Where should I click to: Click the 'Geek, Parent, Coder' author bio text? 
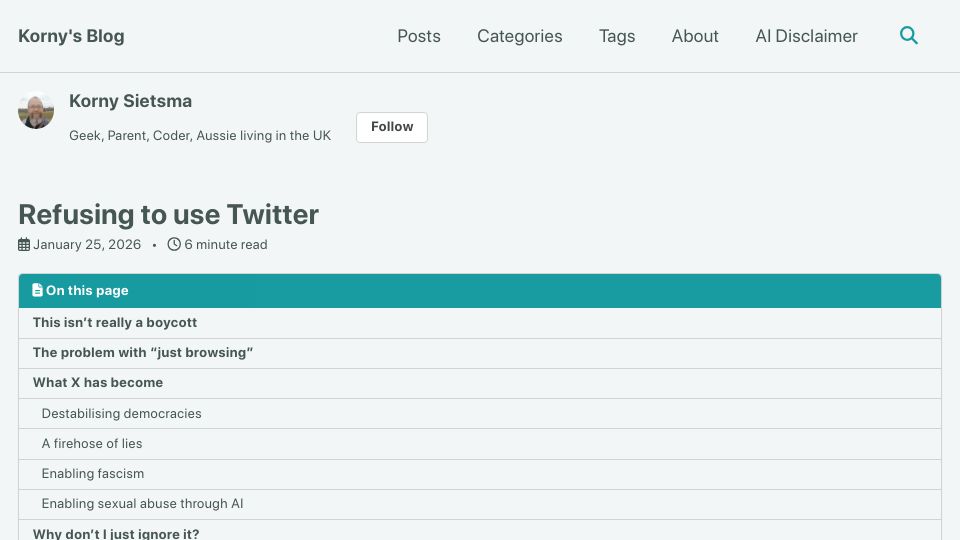pos(200,135)
